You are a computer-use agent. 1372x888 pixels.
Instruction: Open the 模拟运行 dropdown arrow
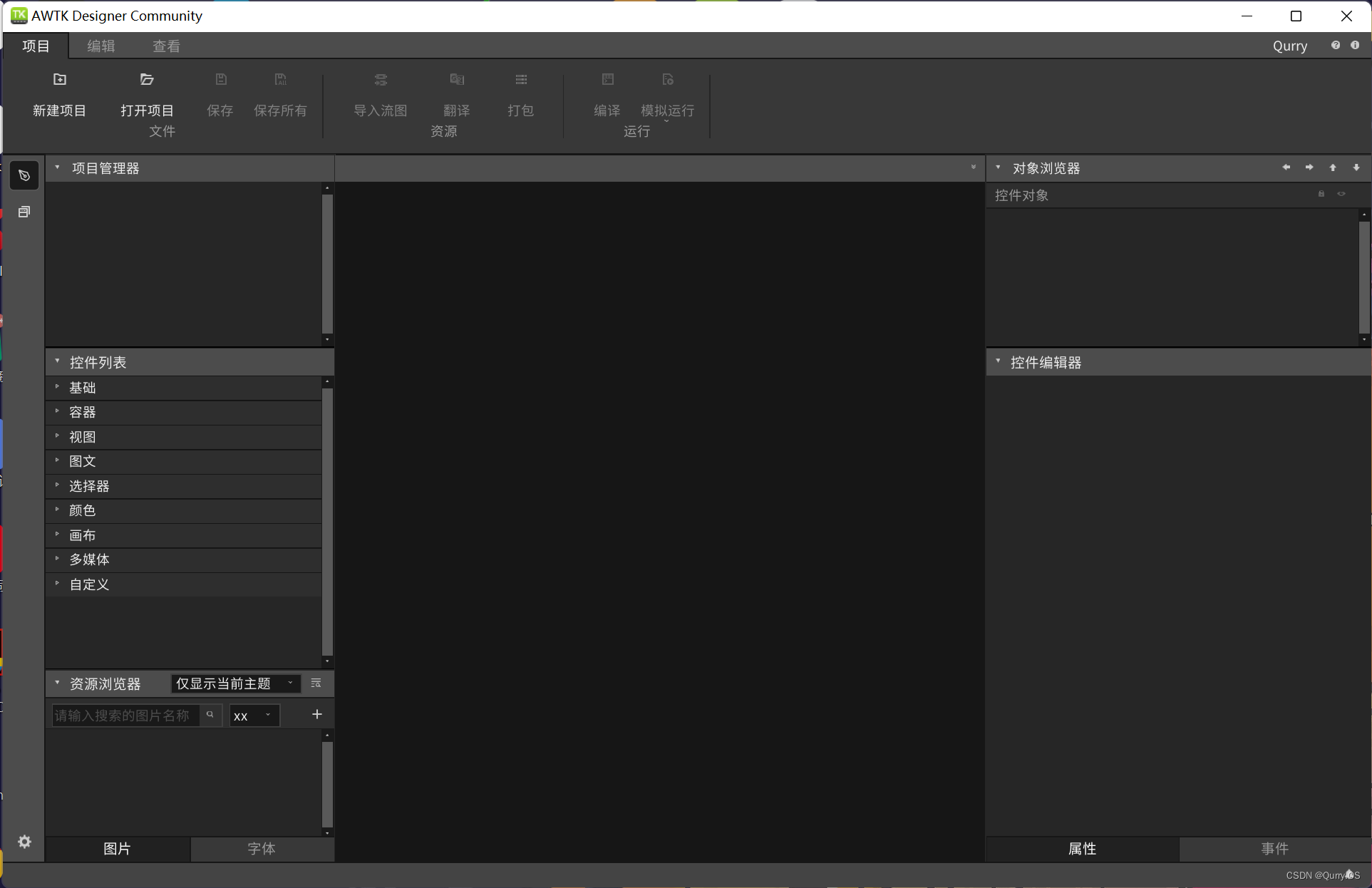pyautogui.click(x=667, y=122)
